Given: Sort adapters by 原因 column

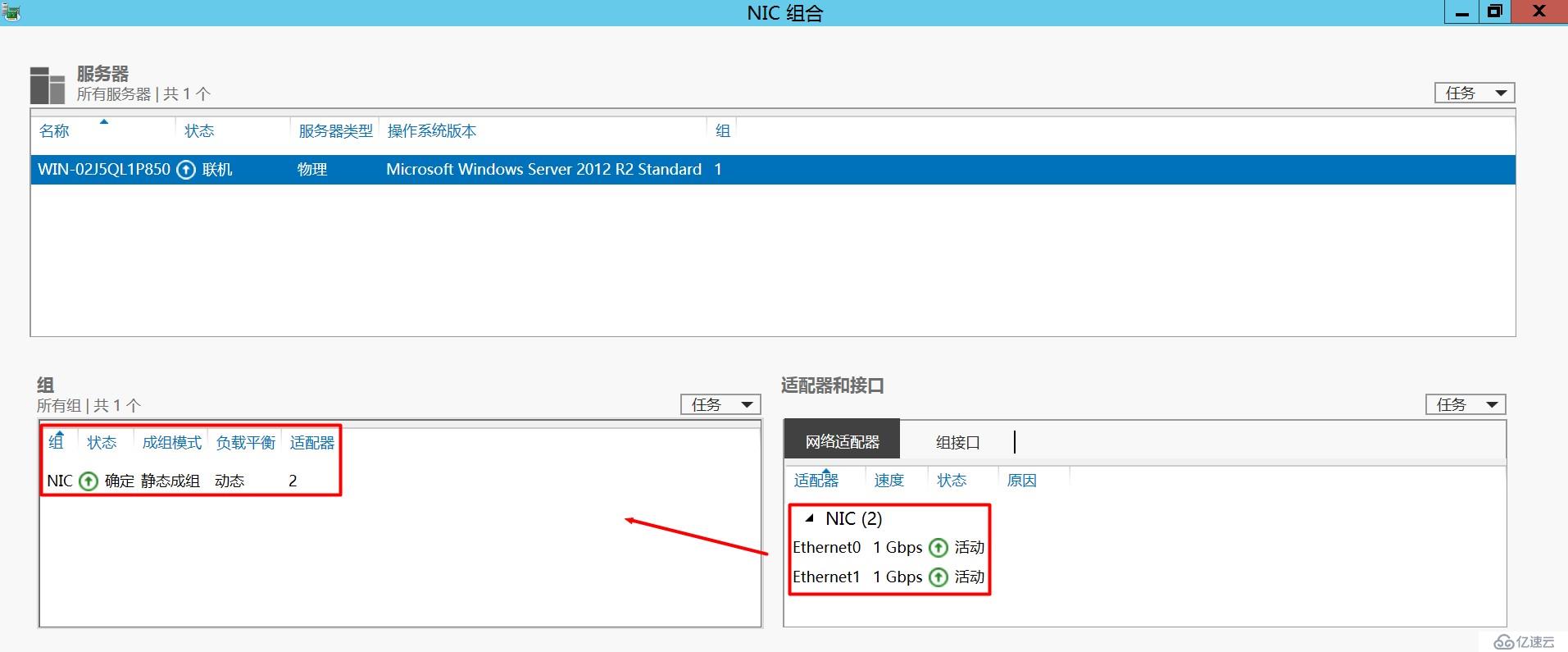Looking at the screenshot, I should (1021, 481).
